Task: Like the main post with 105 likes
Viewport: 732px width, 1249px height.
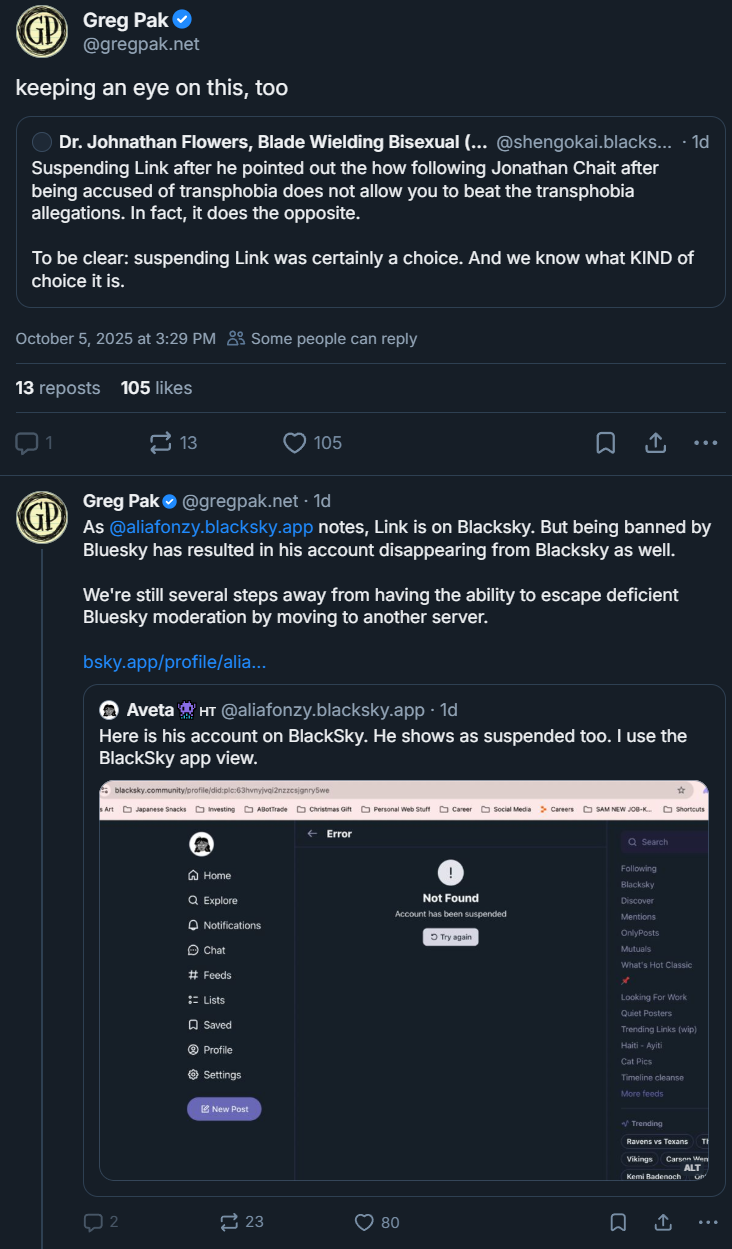Action: (x=295, y=442)
